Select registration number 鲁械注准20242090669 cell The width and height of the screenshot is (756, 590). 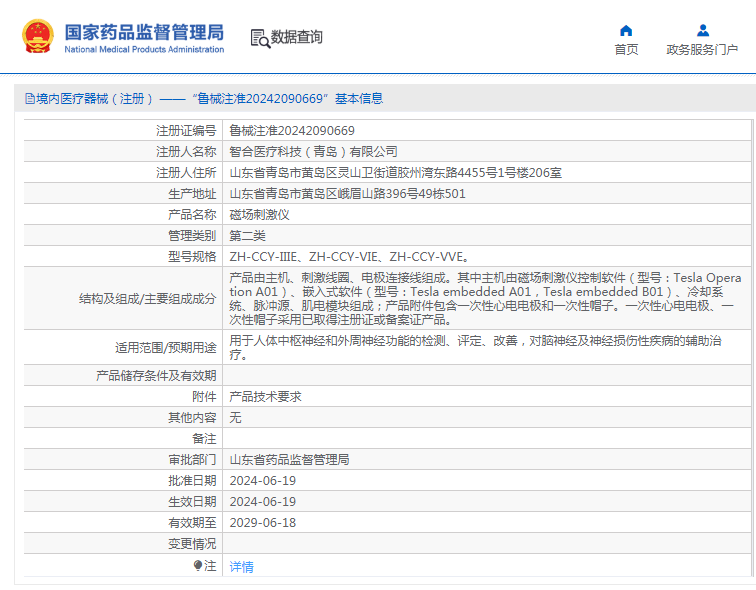pyautogui.click(x=292, y=131)
